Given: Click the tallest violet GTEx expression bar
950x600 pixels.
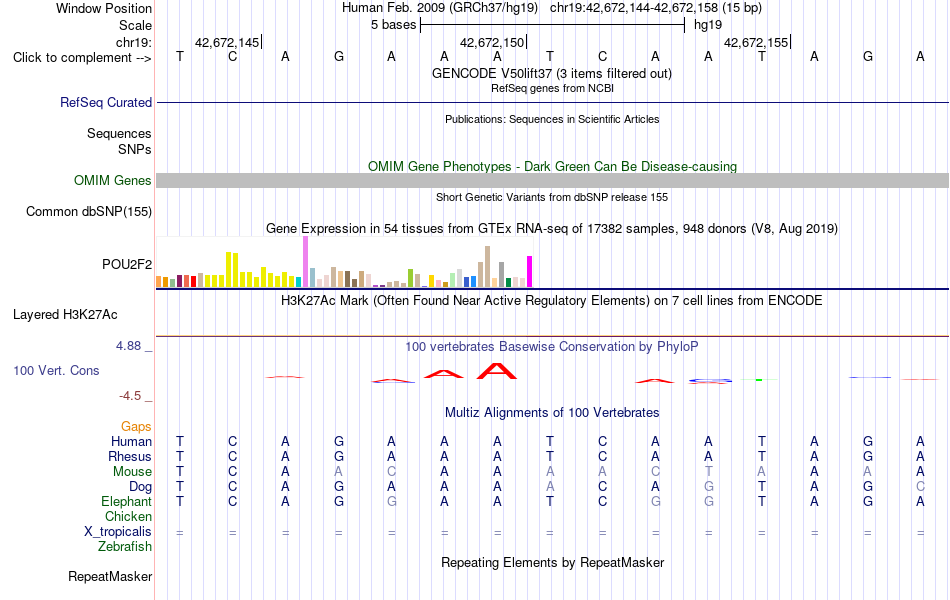Looking at the screenshot, I should click(x=305, y=262).
